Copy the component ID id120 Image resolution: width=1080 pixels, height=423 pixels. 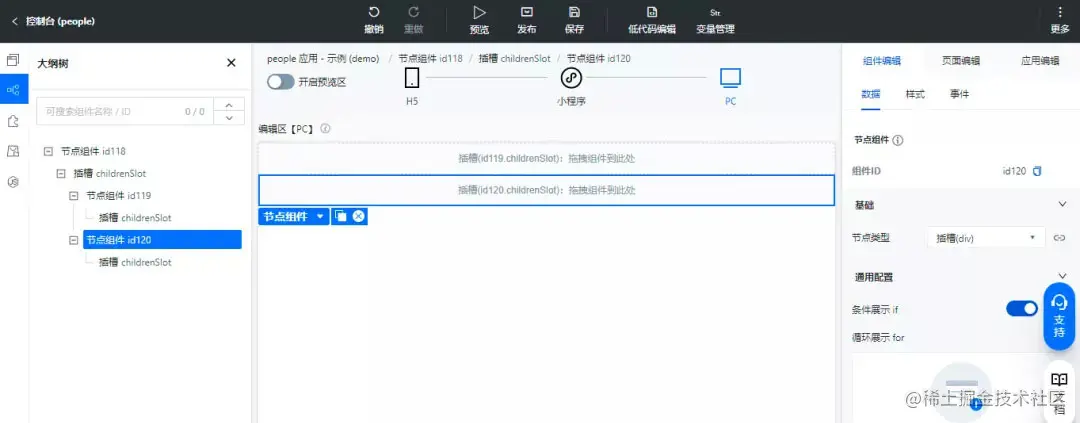tap(1037, 171)
